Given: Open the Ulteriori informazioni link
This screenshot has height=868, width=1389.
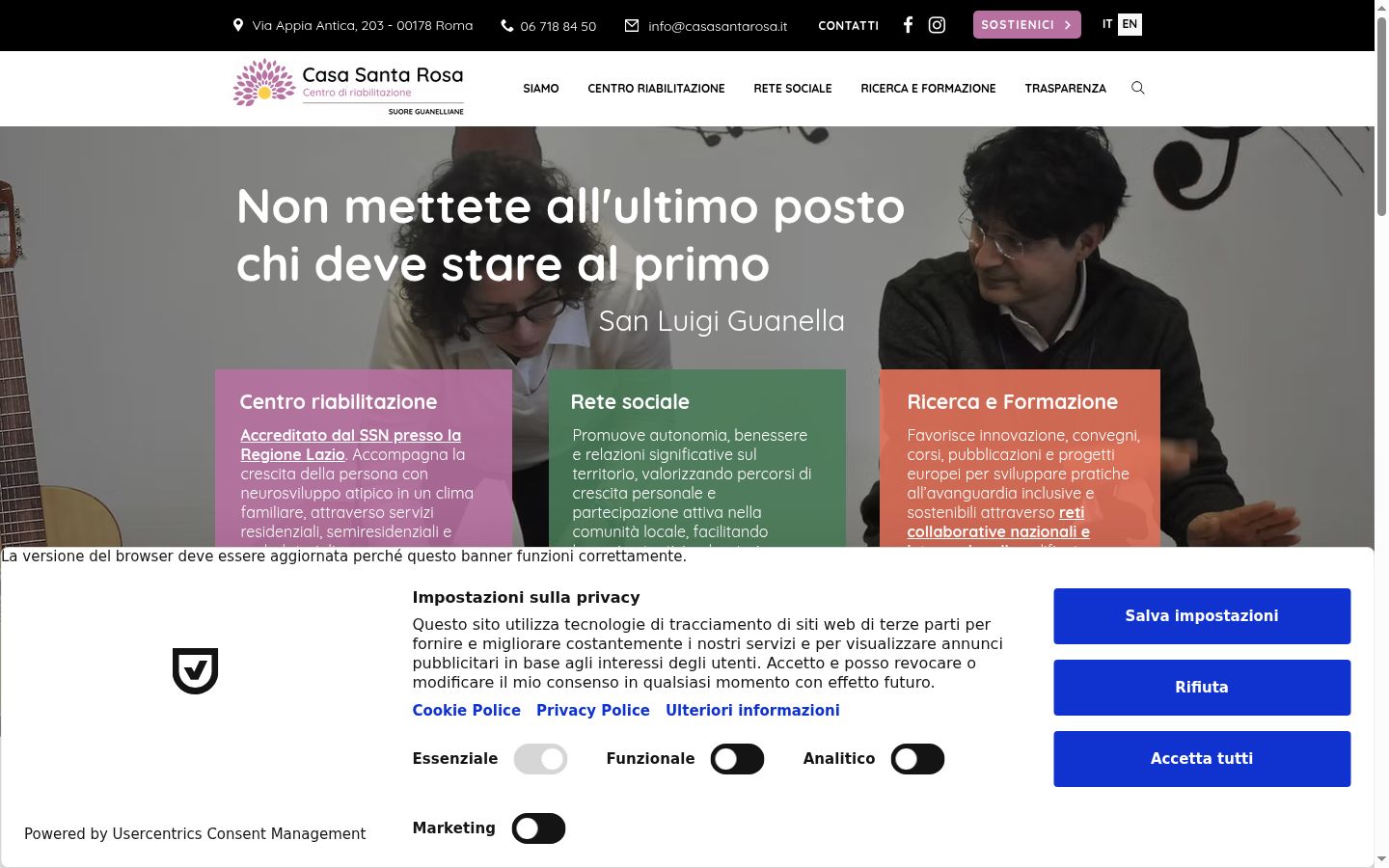Looking at the screenshot, I should coord(752,710).
